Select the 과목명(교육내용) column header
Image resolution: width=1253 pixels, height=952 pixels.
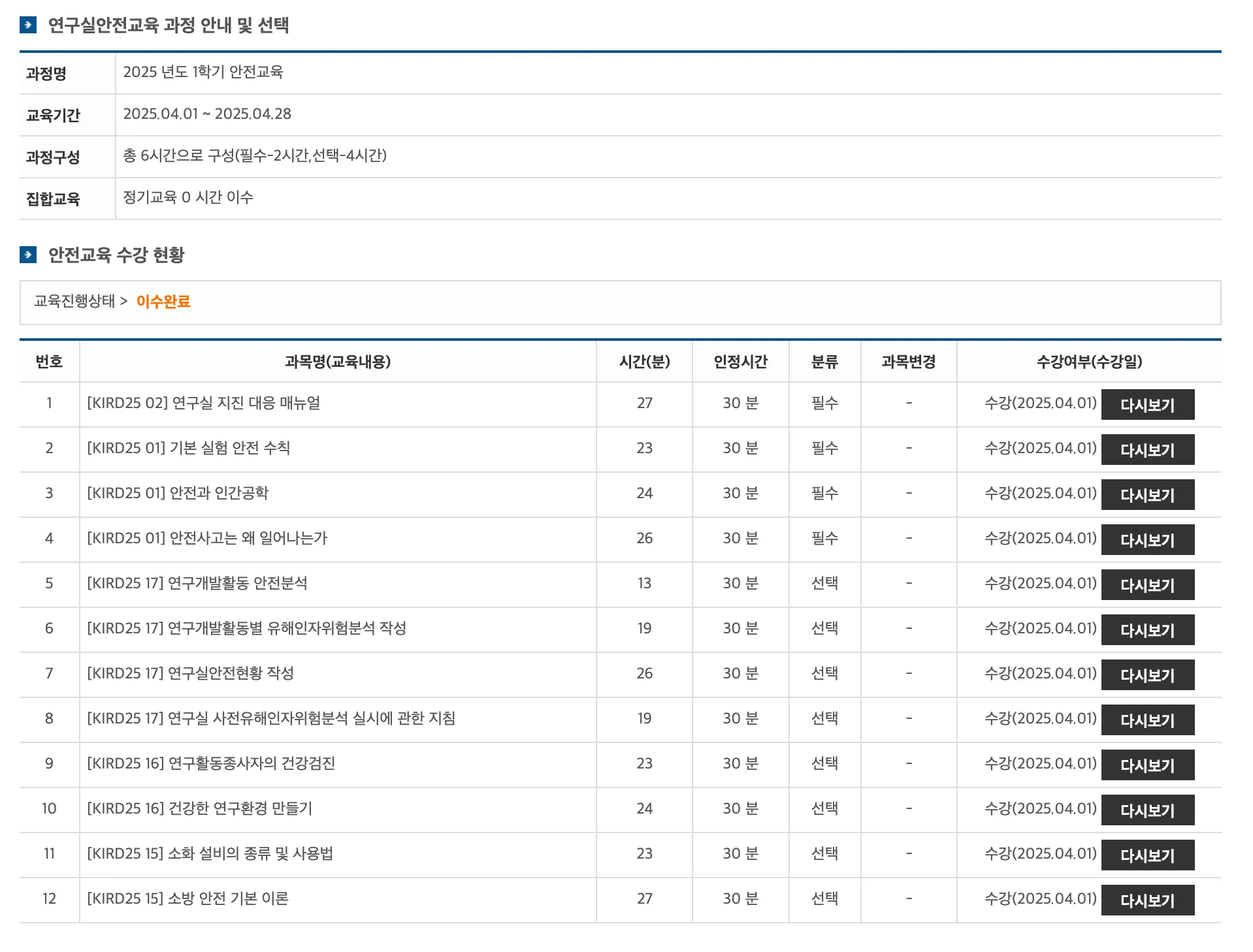coord(338,362)
